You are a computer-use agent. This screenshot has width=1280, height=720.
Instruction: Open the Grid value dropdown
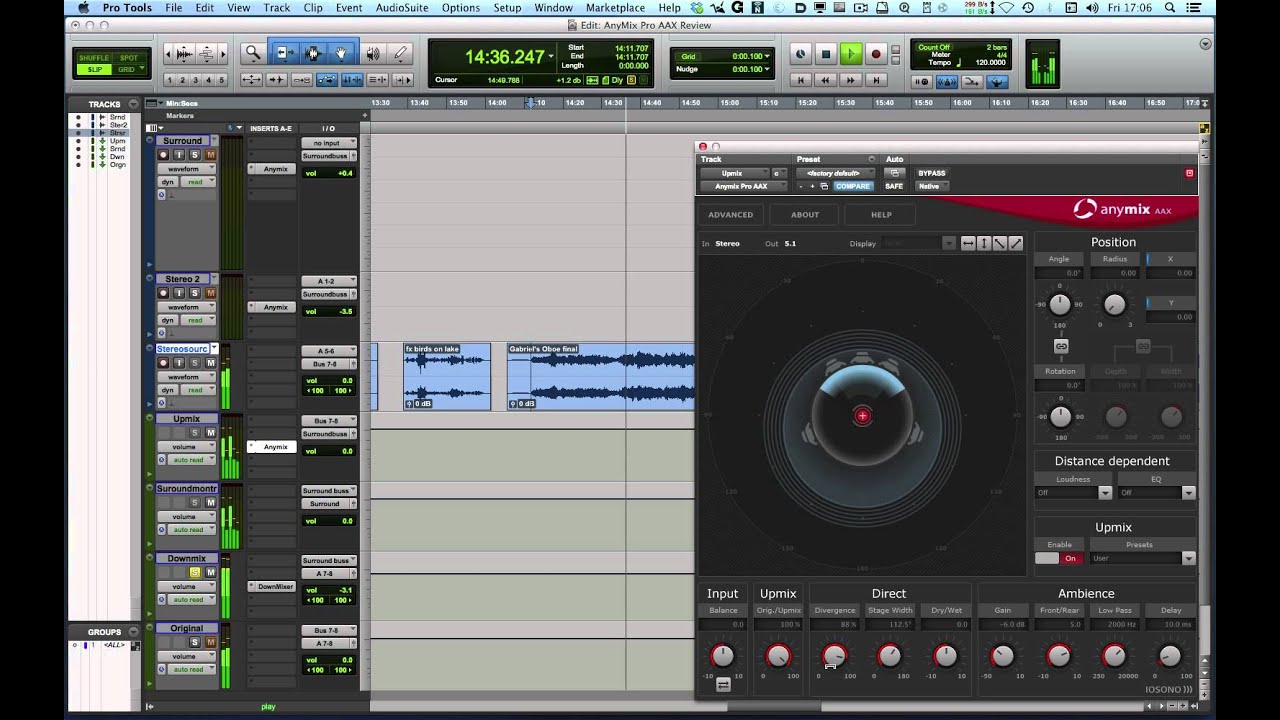[x=751, y=56]
